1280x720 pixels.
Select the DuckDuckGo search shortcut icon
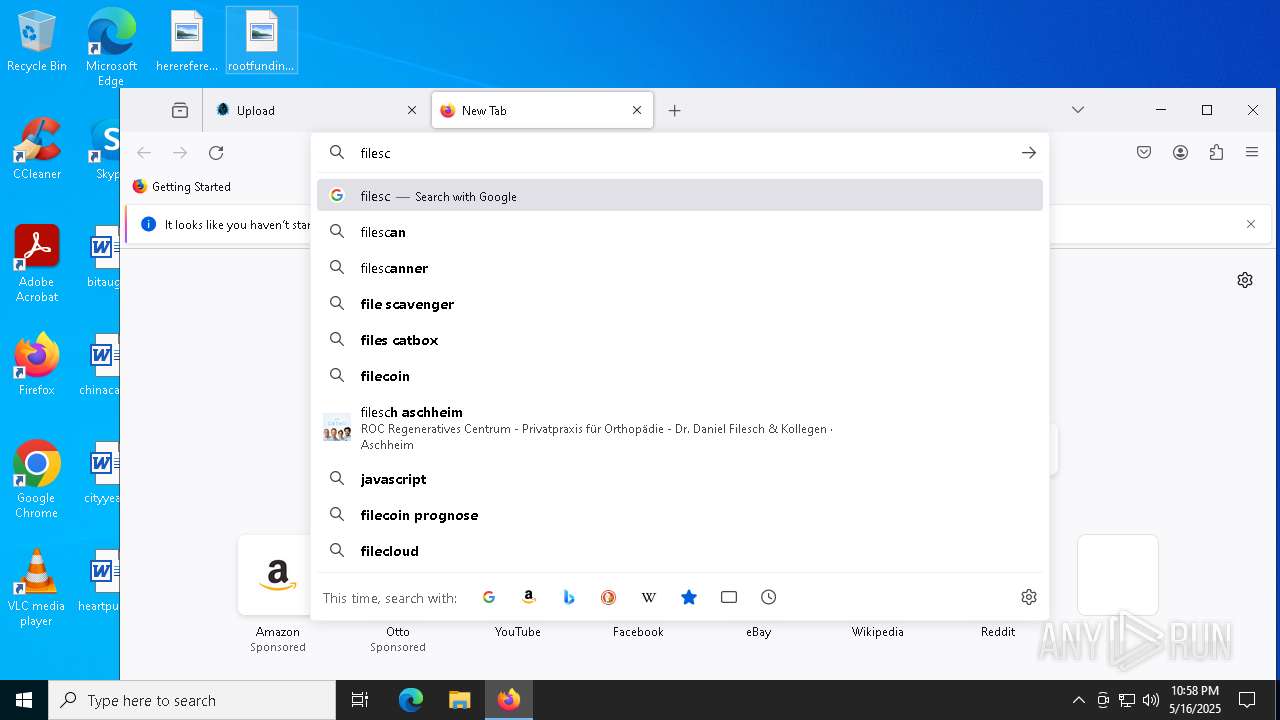(x=608, y=597)
